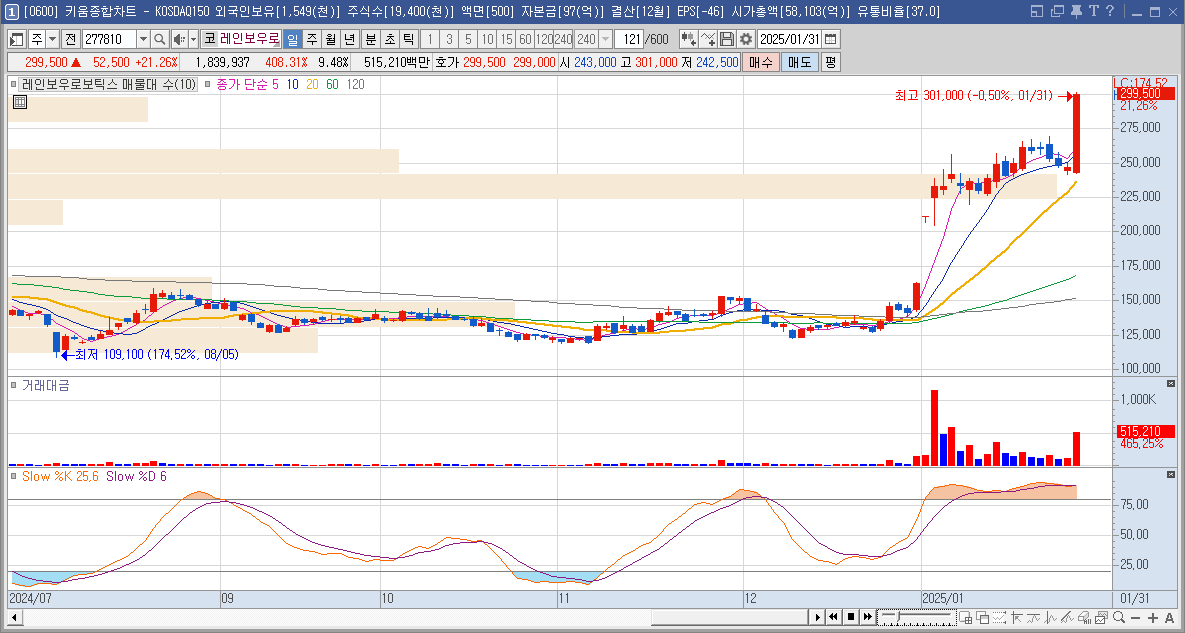This screenshot has width=1185, height=633.
Task: Click the magnifier zoom icon at bottom right
Action: pos(1118,618)
